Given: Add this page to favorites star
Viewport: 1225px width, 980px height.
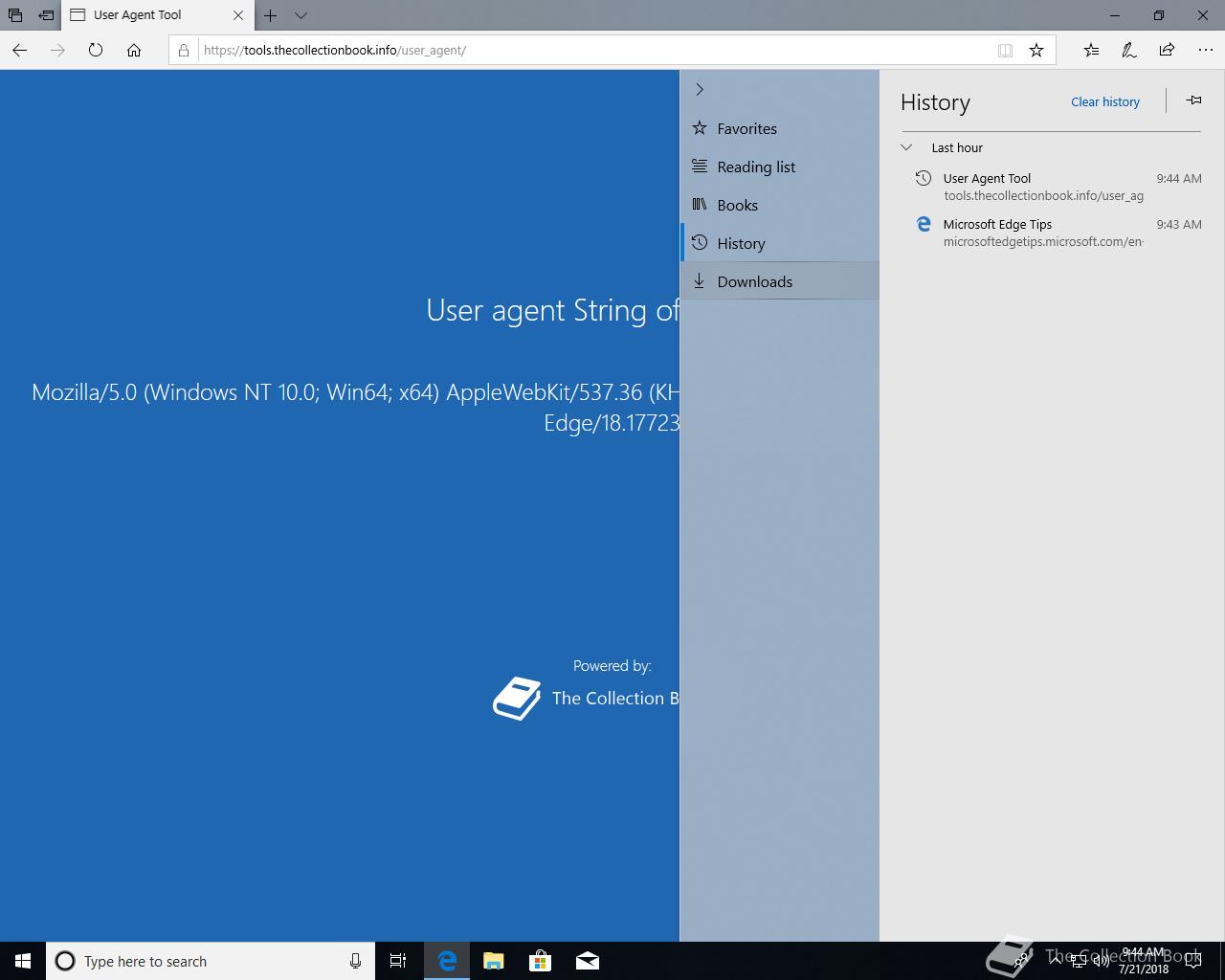Looking at the screenshot, I should [1036, 50].
